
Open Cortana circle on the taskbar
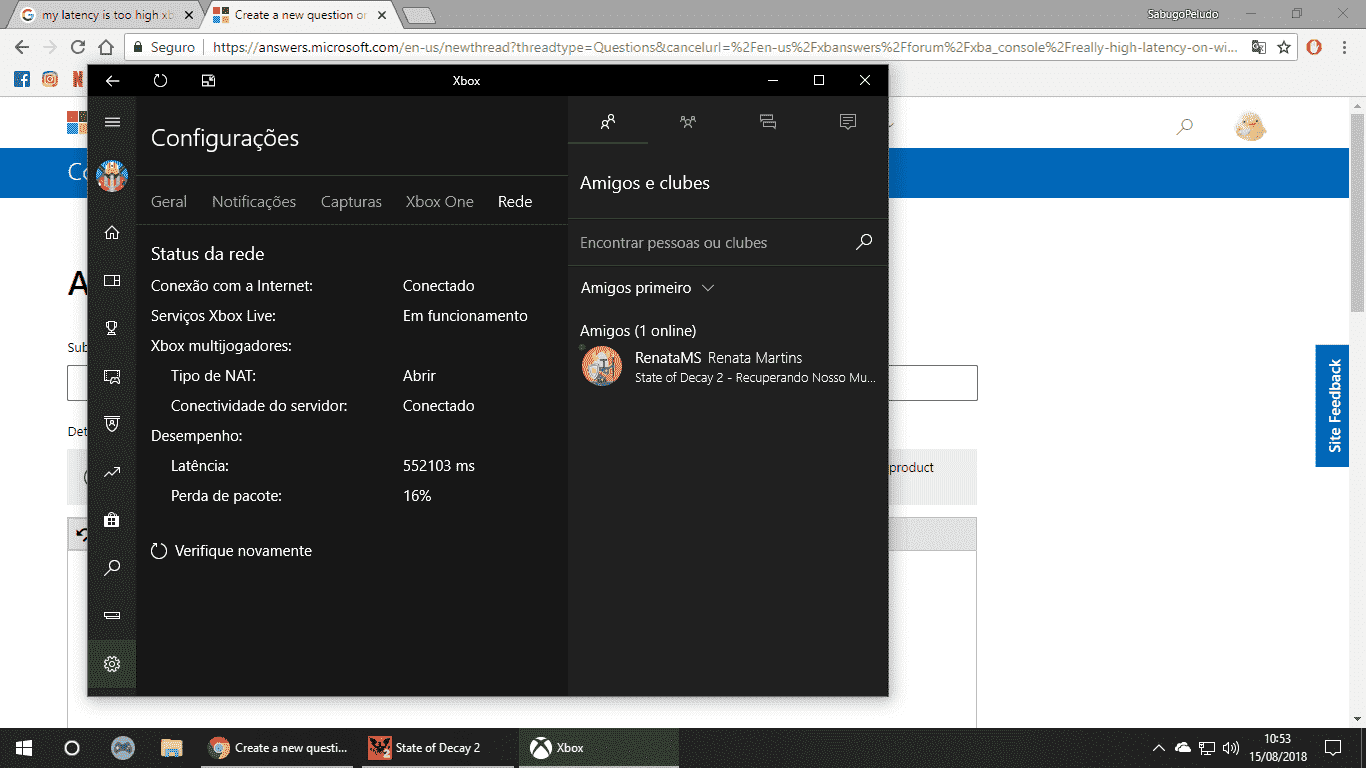(x=72, y=748)
